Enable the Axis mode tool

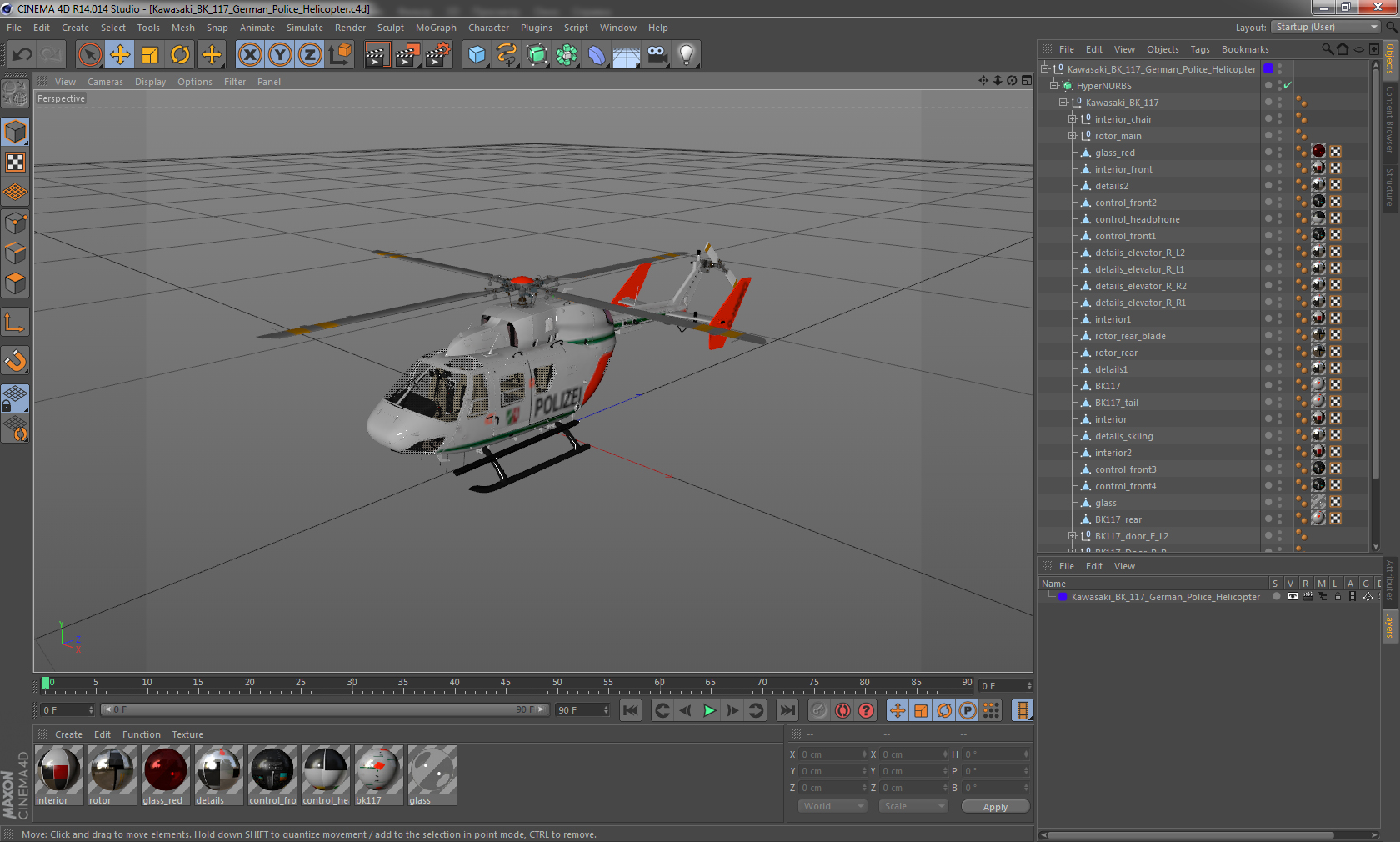click(15, 322)
